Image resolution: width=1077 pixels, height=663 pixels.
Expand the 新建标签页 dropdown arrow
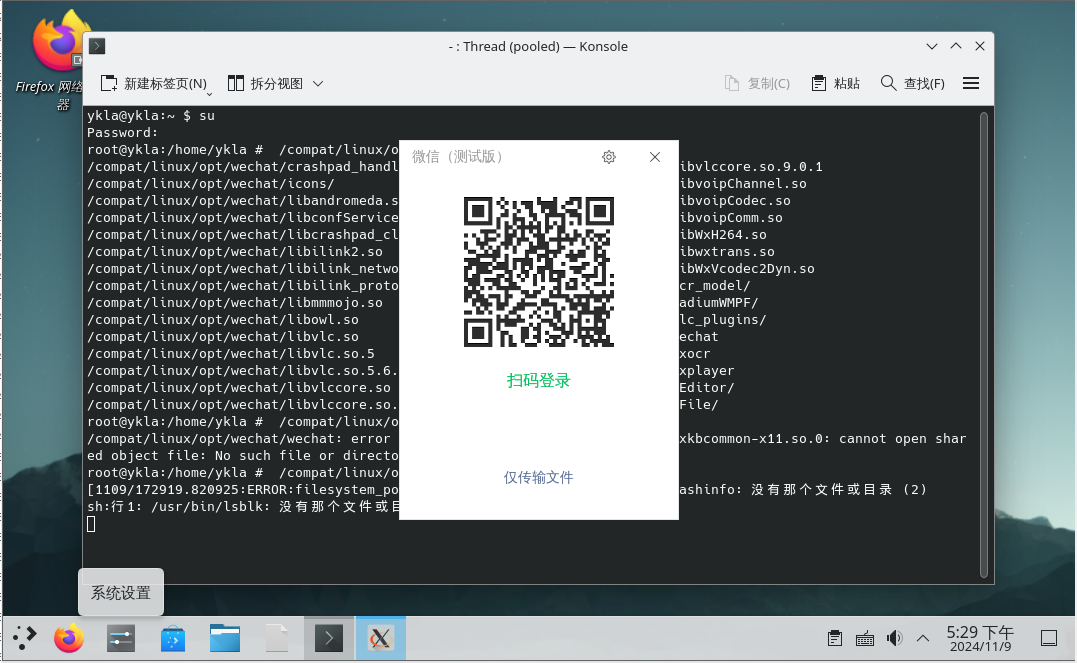209,93
